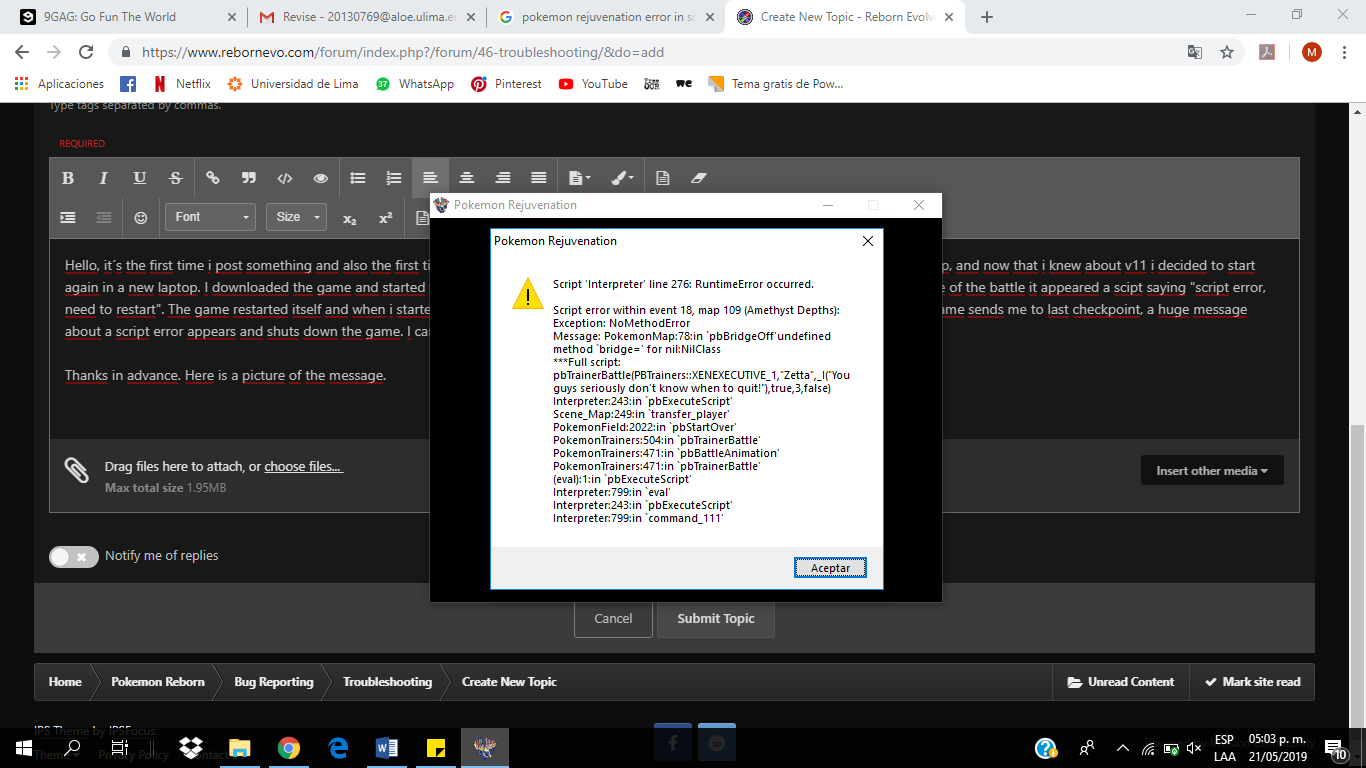Open Aplicaciones apps shortcut
The image size is (1366, 768).
[59, 84]
